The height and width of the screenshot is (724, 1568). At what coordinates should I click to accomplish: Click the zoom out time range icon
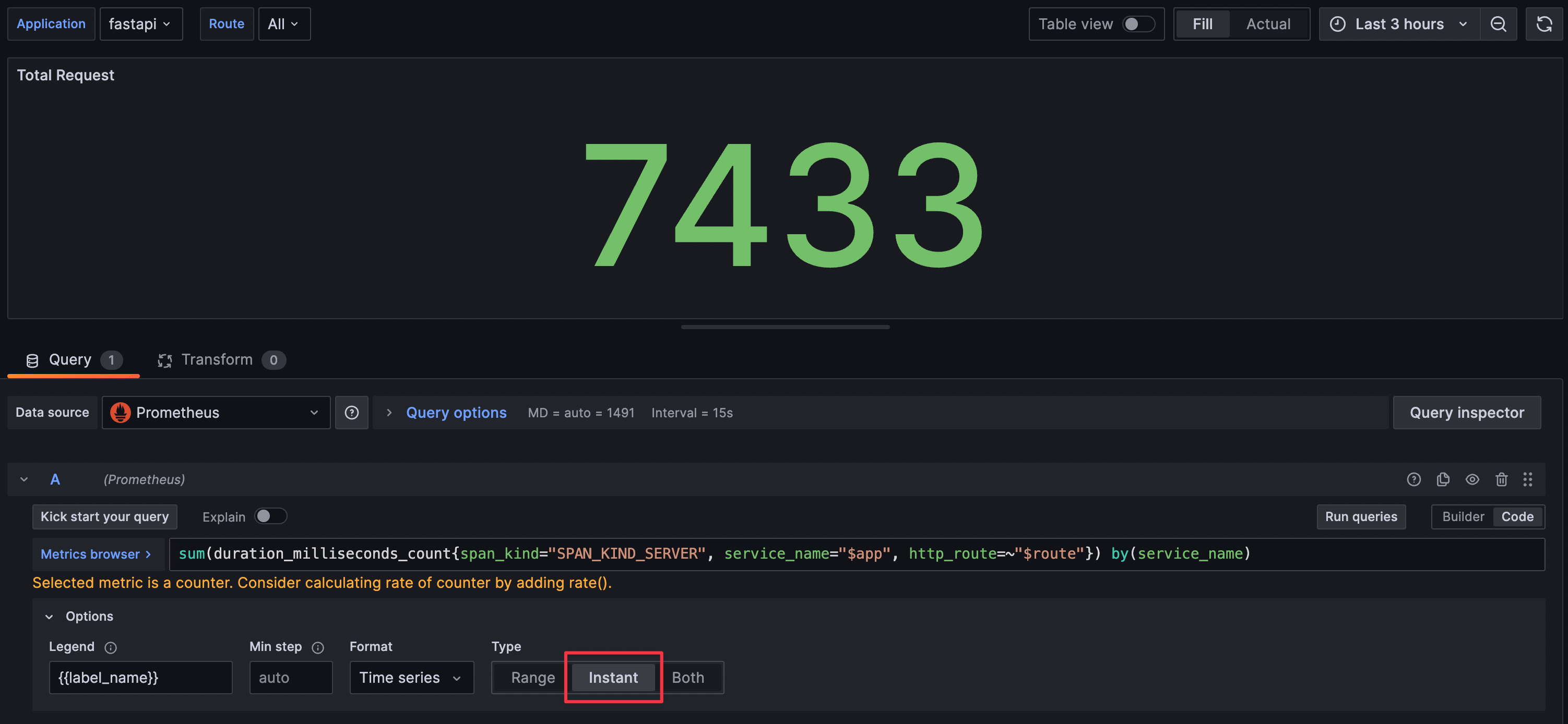click(1498, 25)
